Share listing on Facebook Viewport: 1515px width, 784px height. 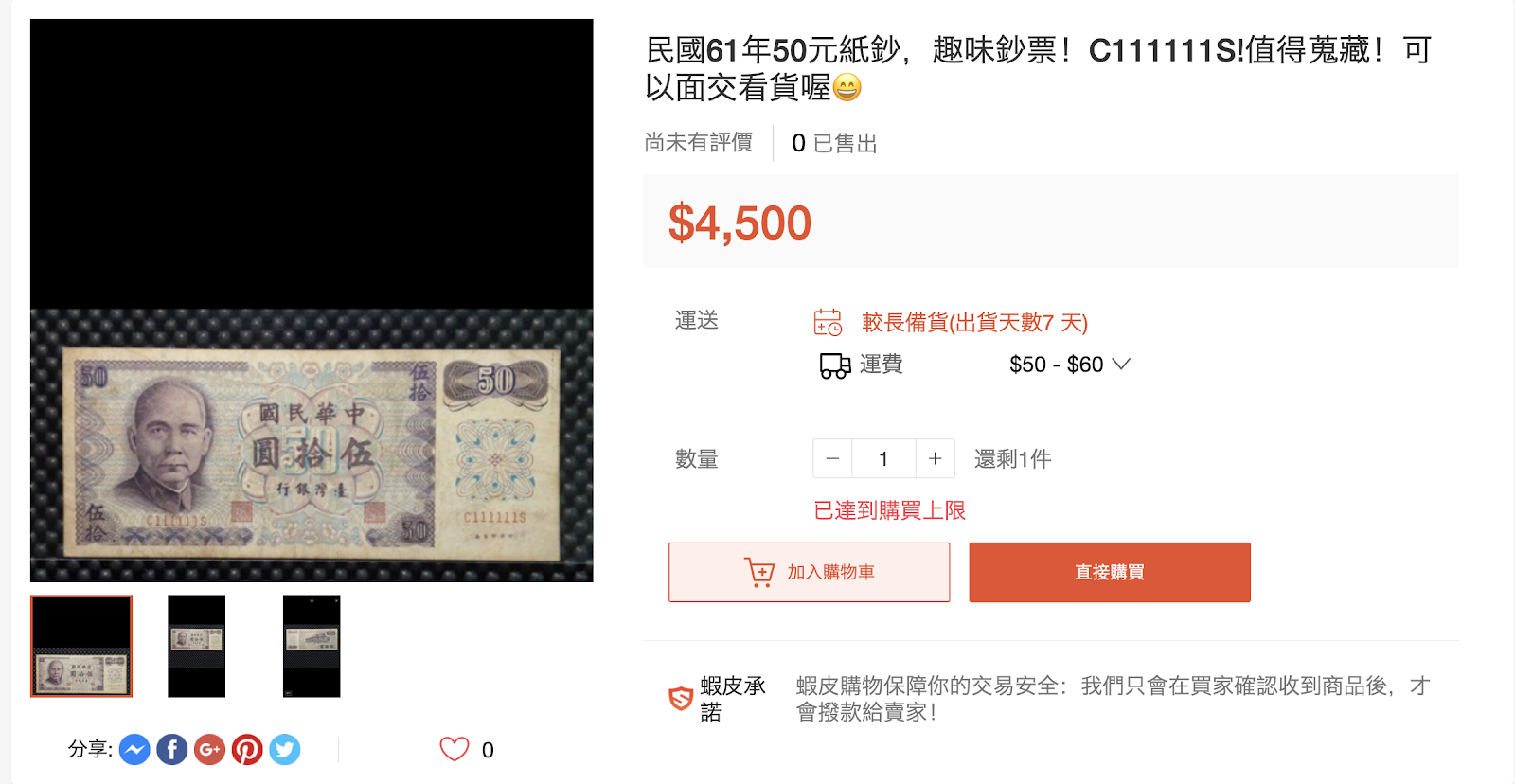tap(172, 750)
